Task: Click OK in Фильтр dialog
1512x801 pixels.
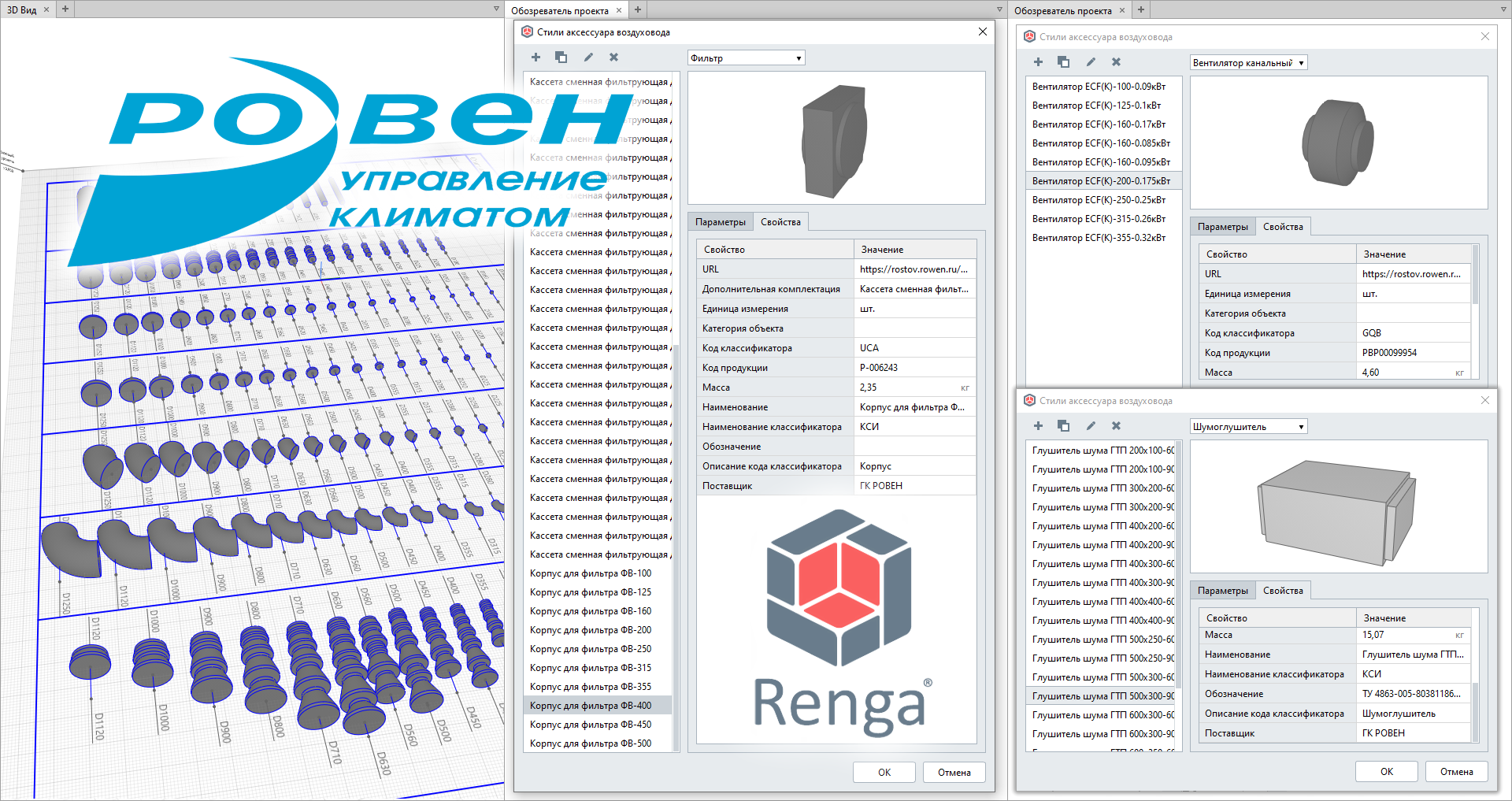Action: click(x=884, y=772)
